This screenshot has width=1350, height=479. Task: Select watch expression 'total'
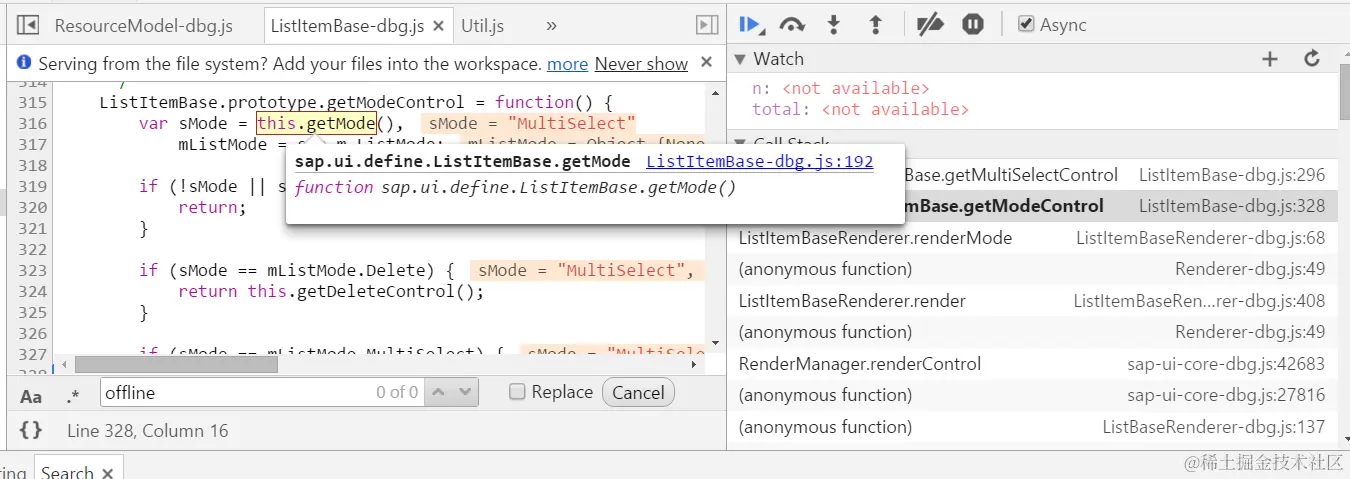(860, 109)
